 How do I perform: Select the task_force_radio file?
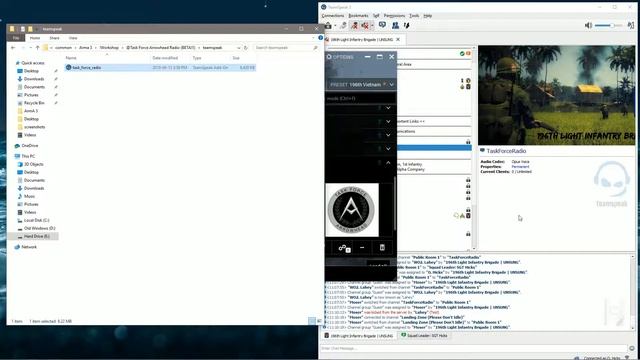coord(160,67)
